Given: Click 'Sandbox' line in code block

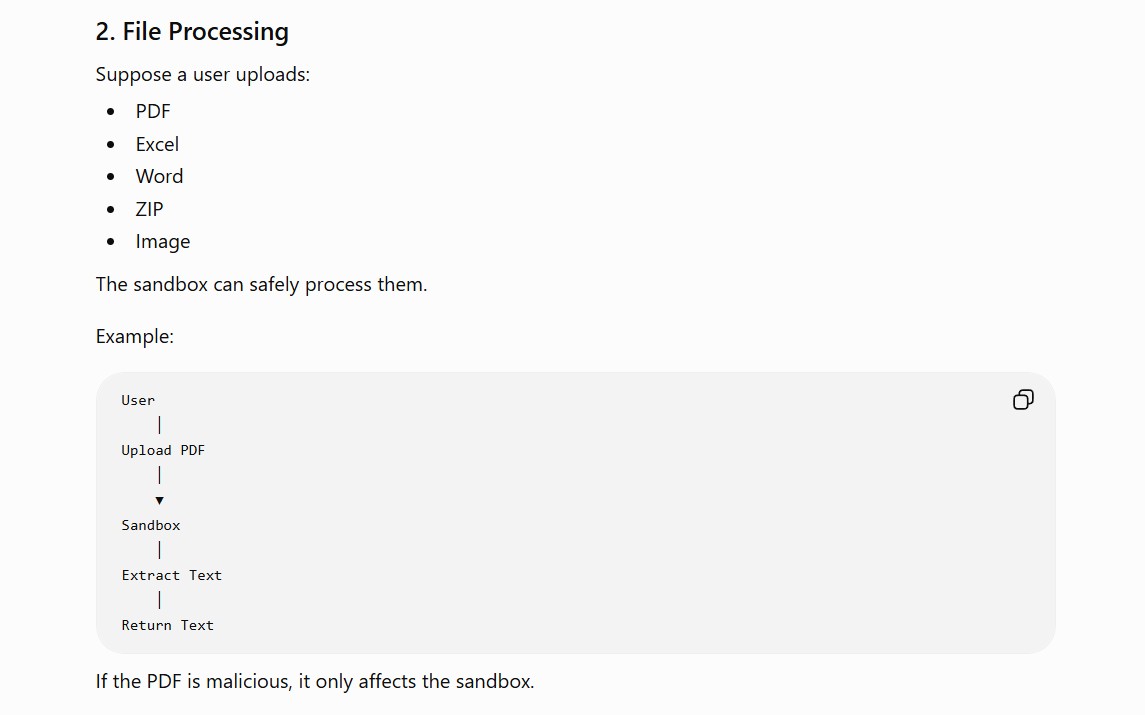Looking at the screenshot, I should tap(150, 525).
